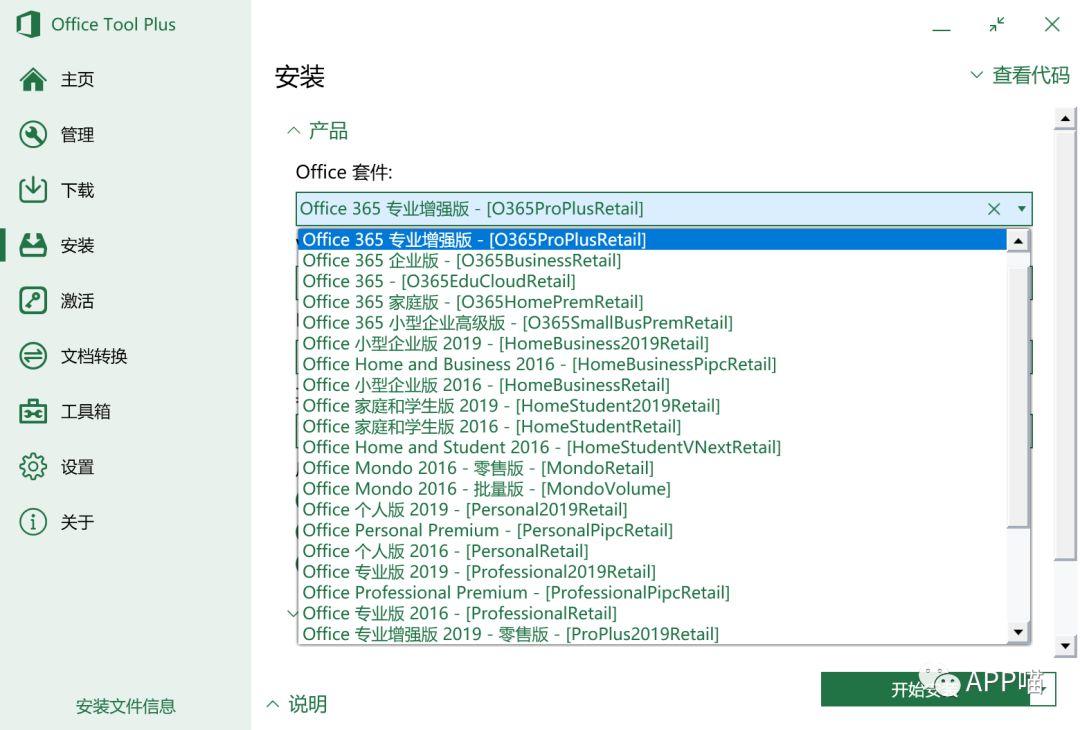Select Office Mondo 2016 批量版

click(x=653, y=488)
